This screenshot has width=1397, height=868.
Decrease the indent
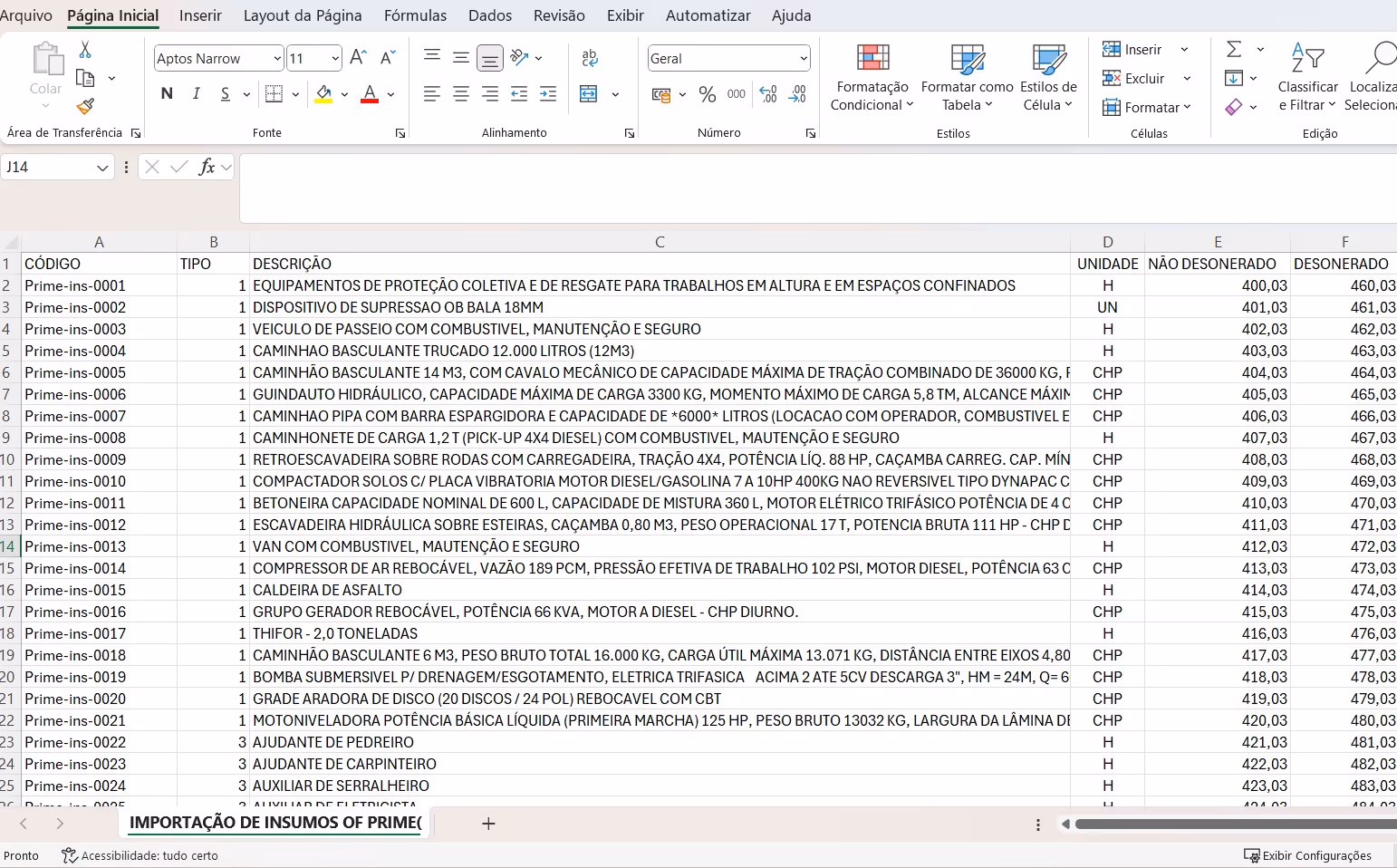coord(519,93)
